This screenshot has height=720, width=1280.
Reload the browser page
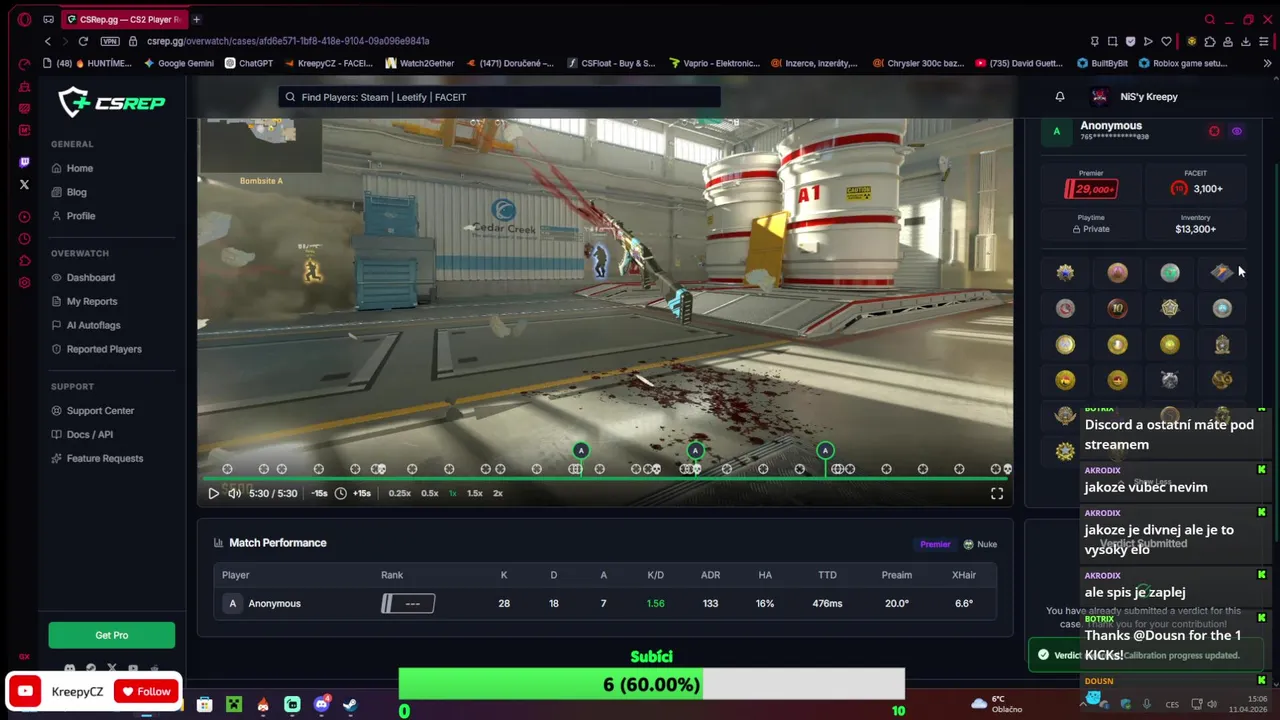[83, 41]
